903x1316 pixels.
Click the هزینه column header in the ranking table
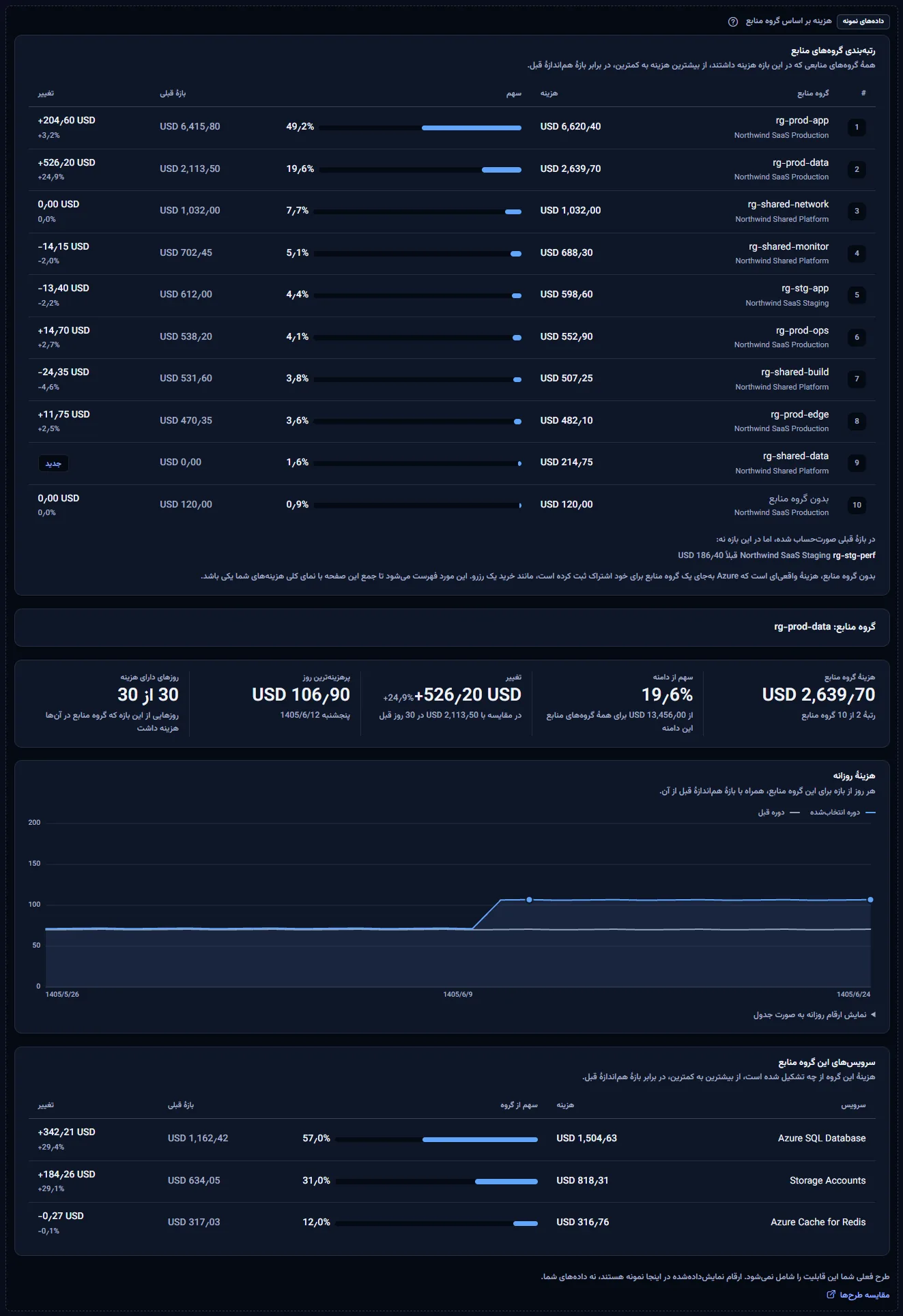coord(549,93)
